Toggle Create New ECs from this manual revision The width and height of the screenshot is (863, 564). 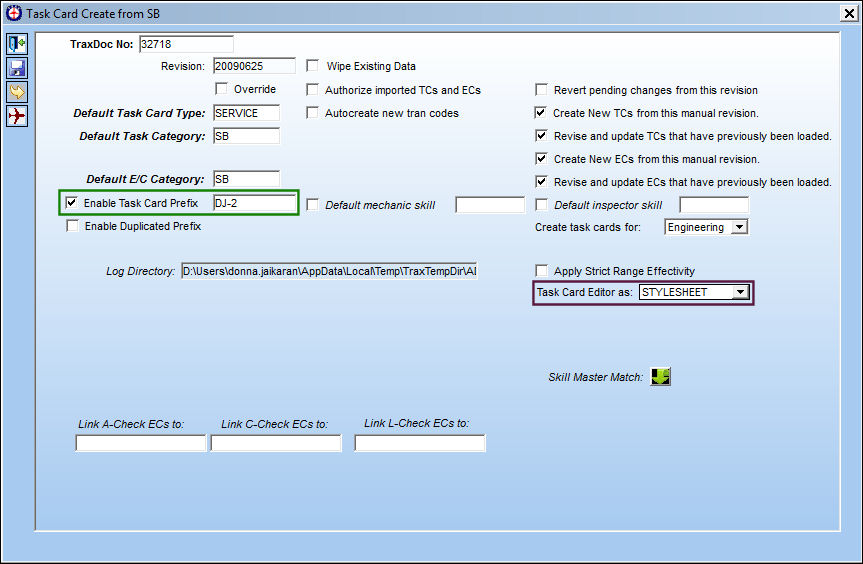click(542, 159)
